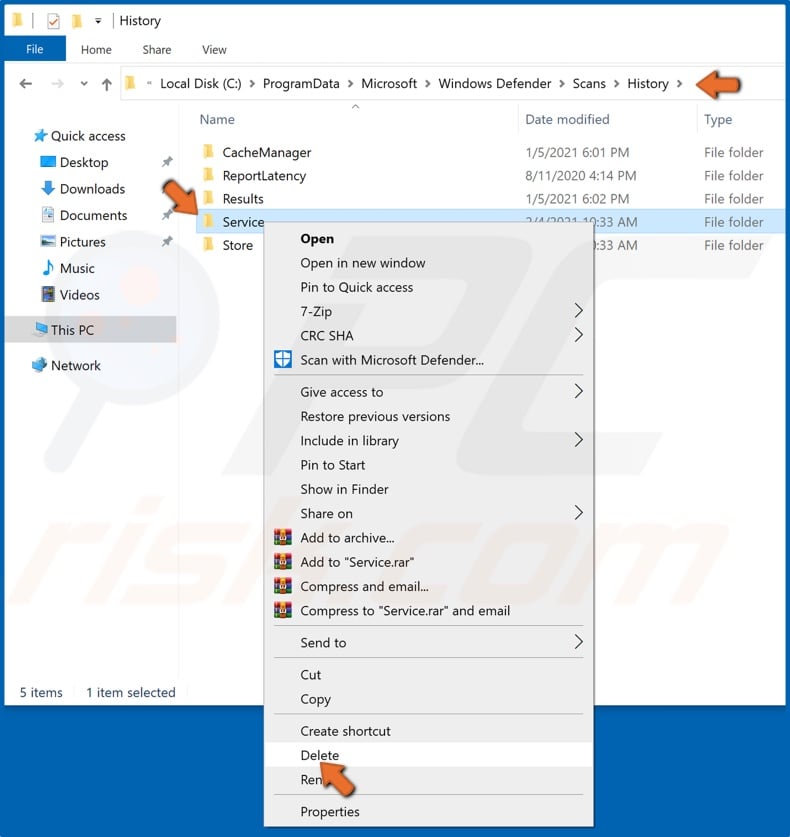Image resolution: width=790 pixels, height=837 pixels.
Task: Click the CacheManager folder icon
Action: 209,152
